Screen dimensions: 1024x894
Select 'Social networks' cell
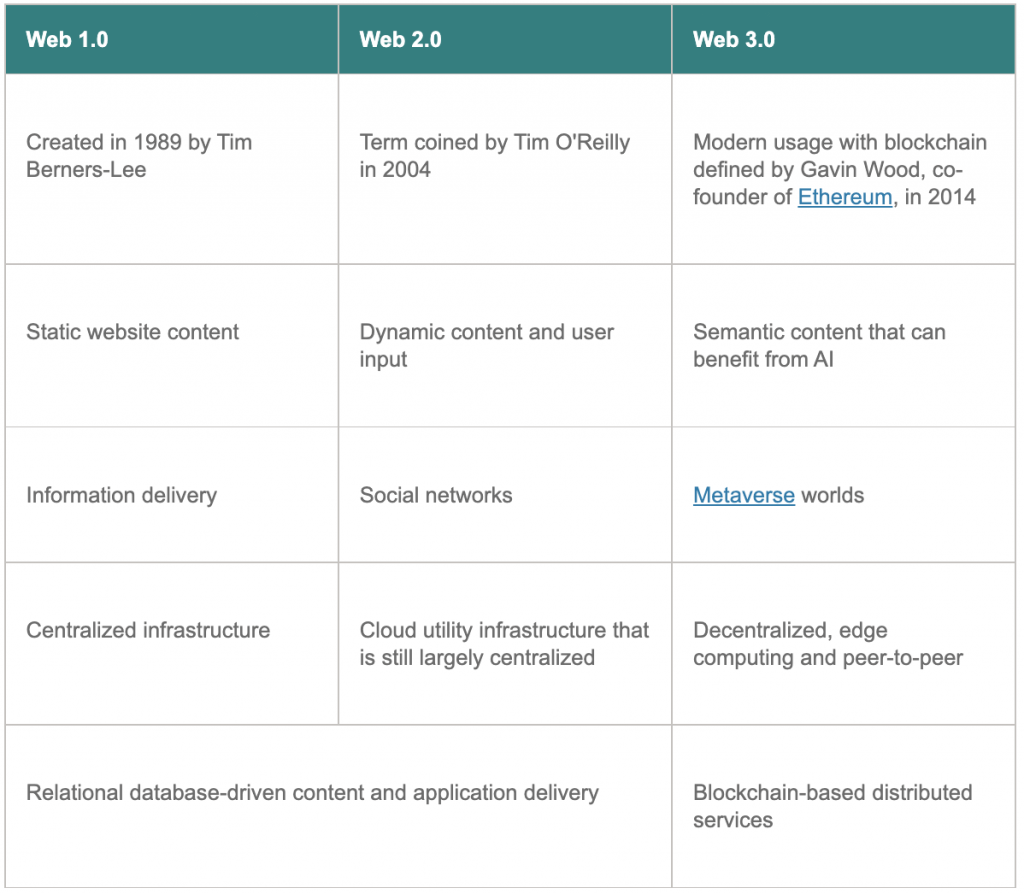[505, 495]
